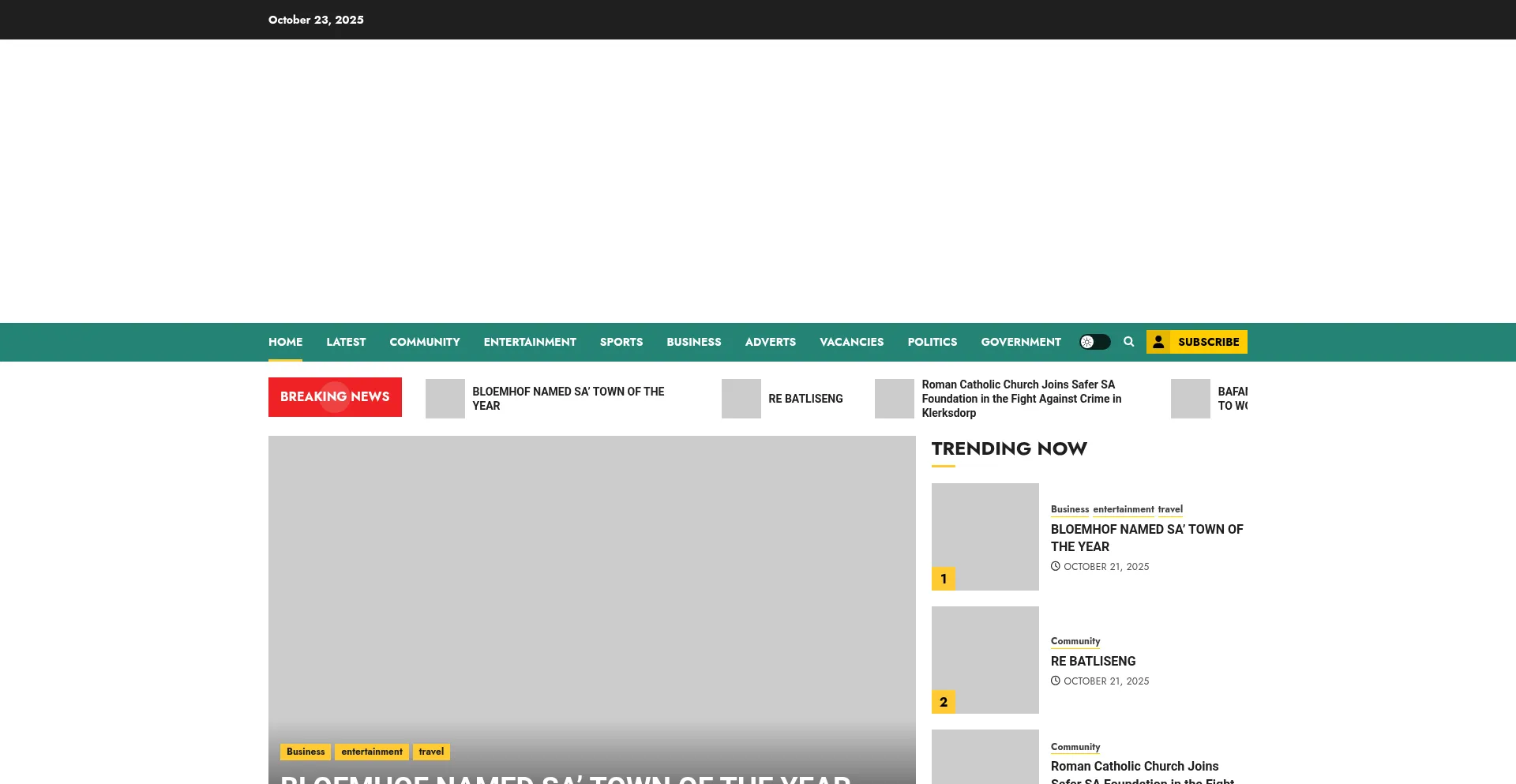Open the Entertainment navigation link
Screen dimensions: 1516x784
click(530, 342)
